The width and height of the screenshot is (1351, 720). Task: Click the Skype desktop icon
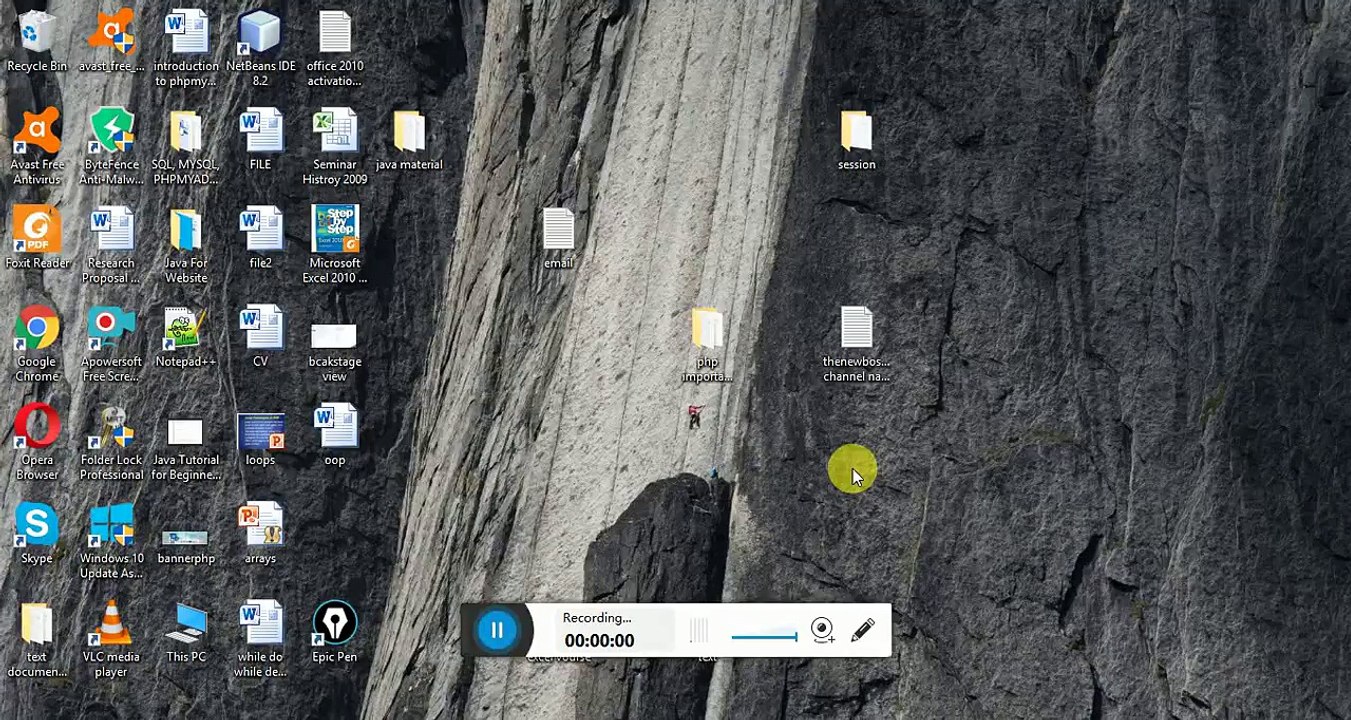[x=37, y=532]
